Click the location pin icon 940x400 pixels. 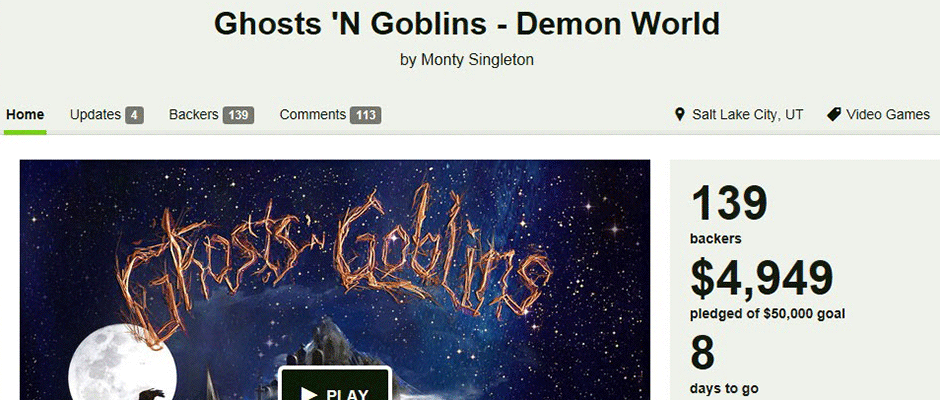pyautogui.click(x=679, y=114)
